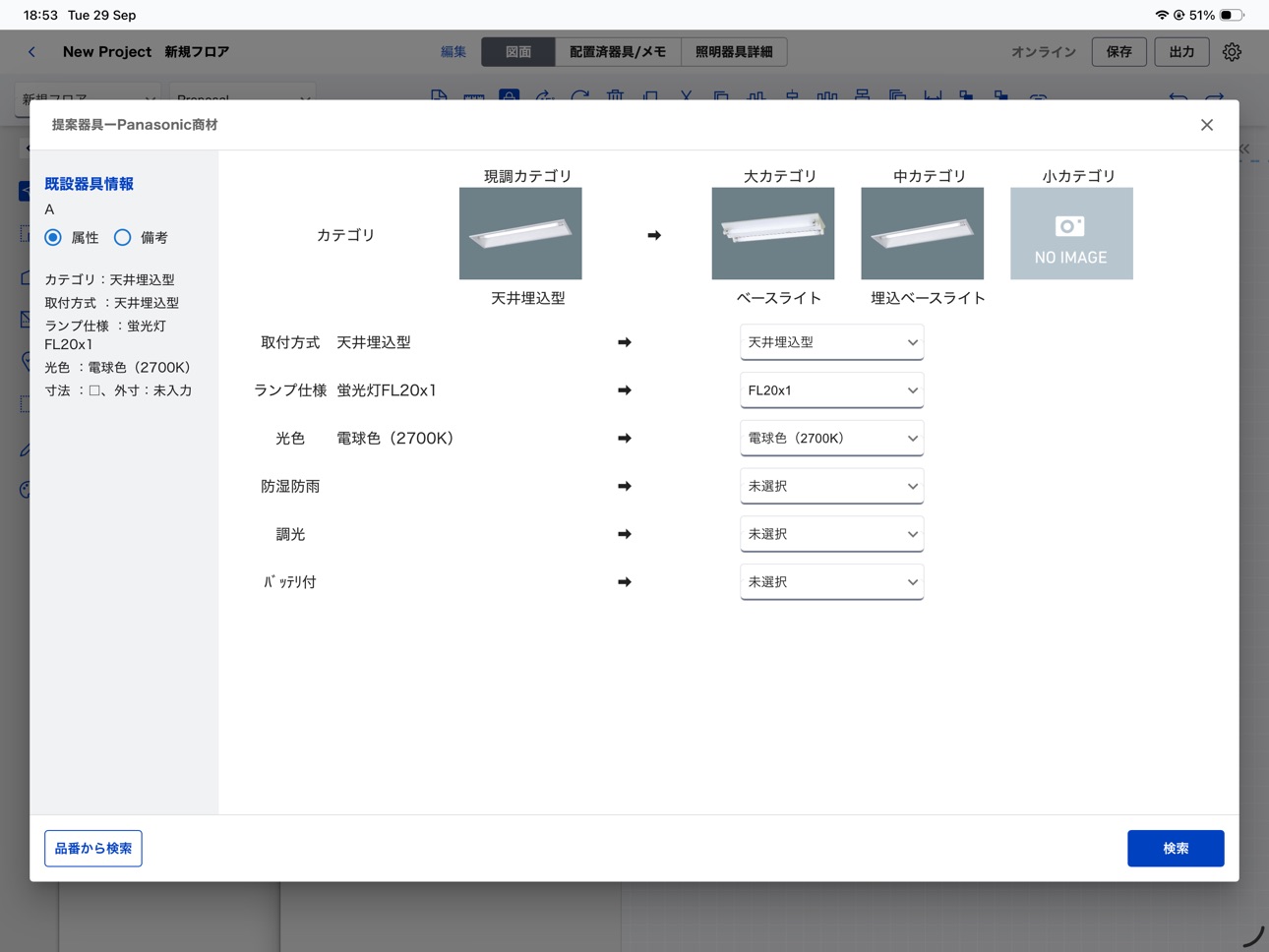Select the 属性 radio button
This screenshot has width=1269, height=952.
[53, 237]
